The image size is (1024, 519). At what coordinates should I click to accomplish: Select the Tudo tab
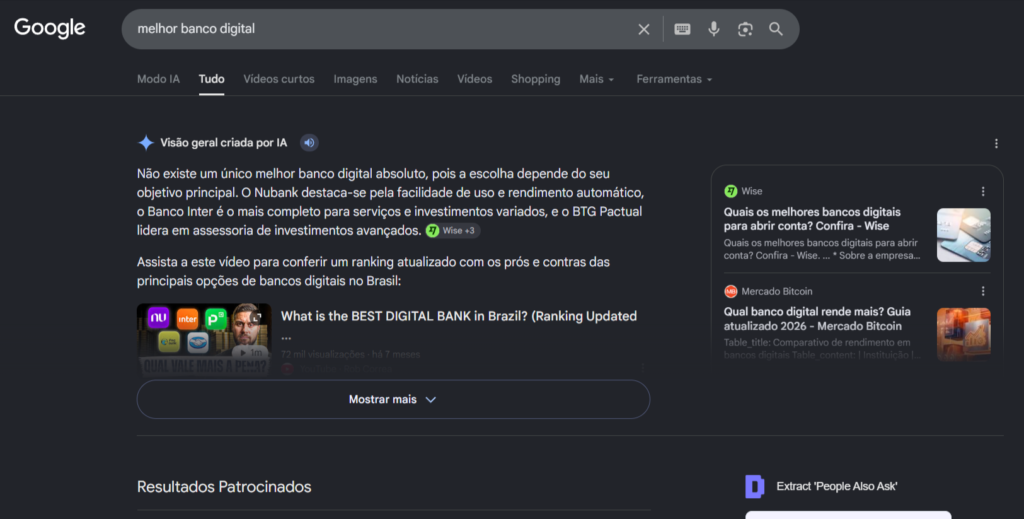point(212,79)
